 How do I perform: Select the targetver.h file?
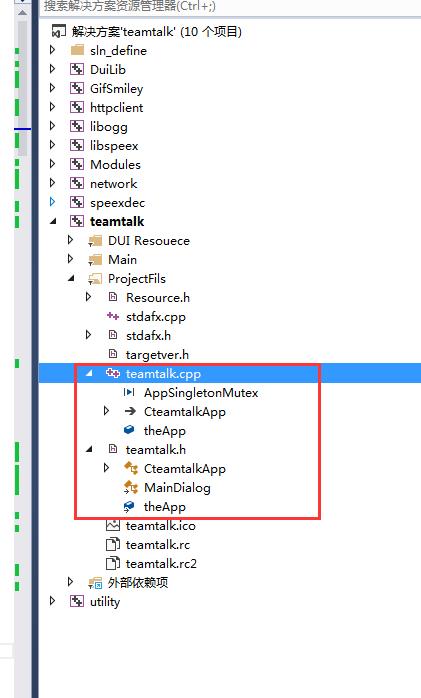coord(157,355)
